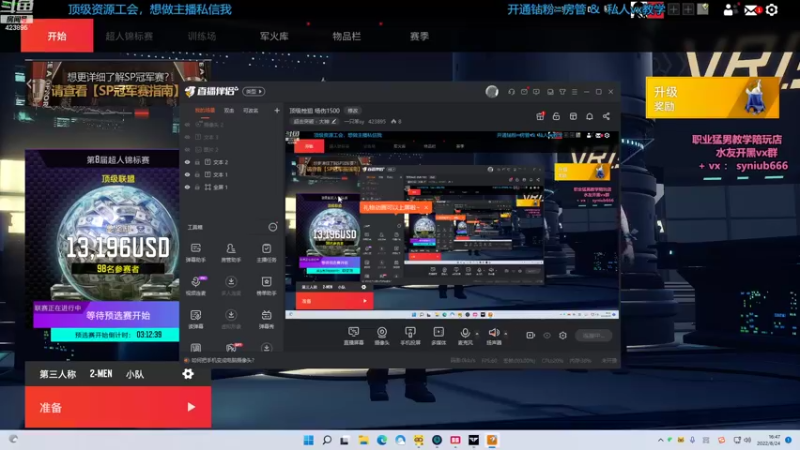Add a 摄像头 camera source
800x450 pixels.
point(382,336)
